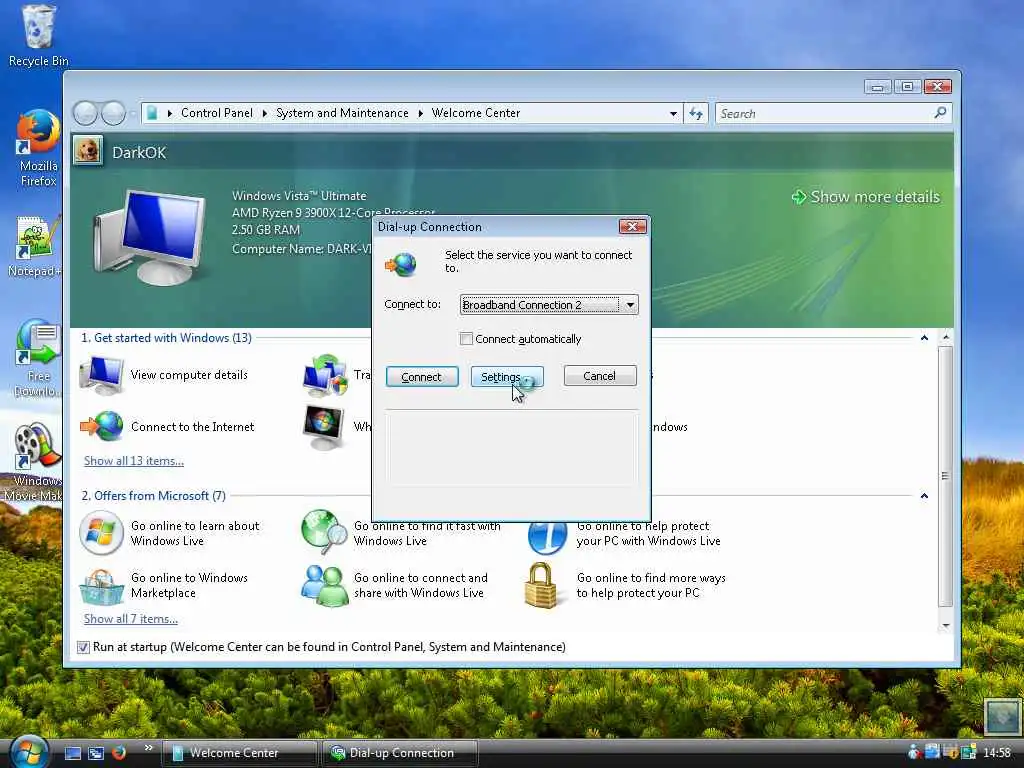Click the What's new Vista monitor icon
1024x768 pixels.
tap(324, 426)
